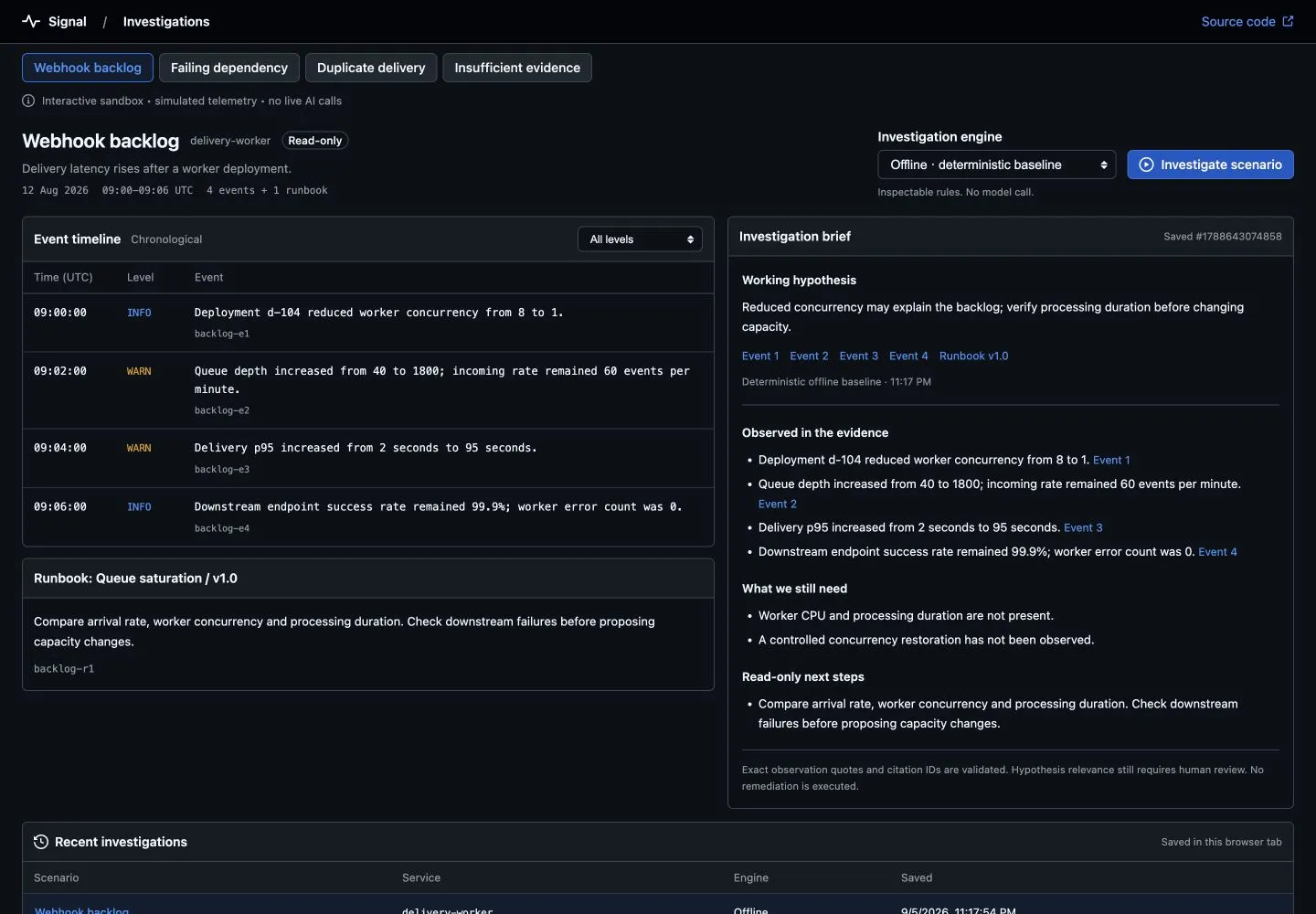
Task: Click the Investigations breadcrumb item
Action: click(x=166, y=21)
